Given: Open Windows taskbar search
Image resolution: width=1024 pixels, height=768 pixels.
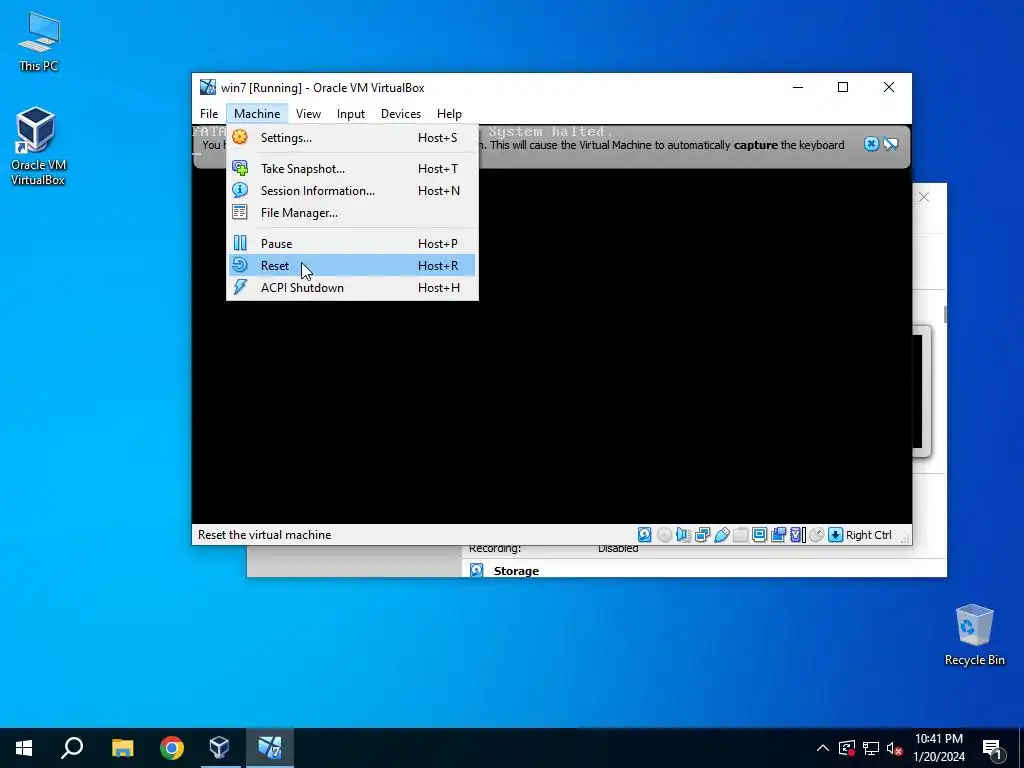Looking at the screenshot, I should point(72,748).
